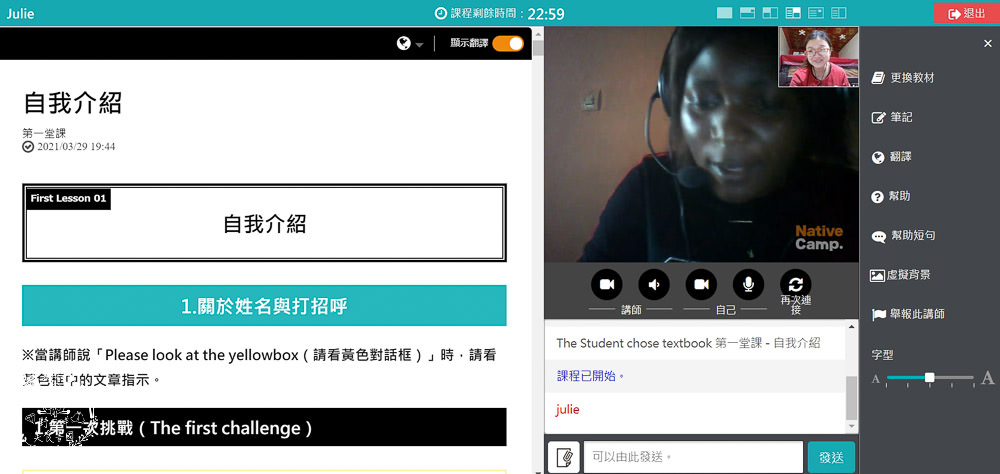Mute the teacher's speaker audio
This screenshot has width=1000, height=474.
654,284
